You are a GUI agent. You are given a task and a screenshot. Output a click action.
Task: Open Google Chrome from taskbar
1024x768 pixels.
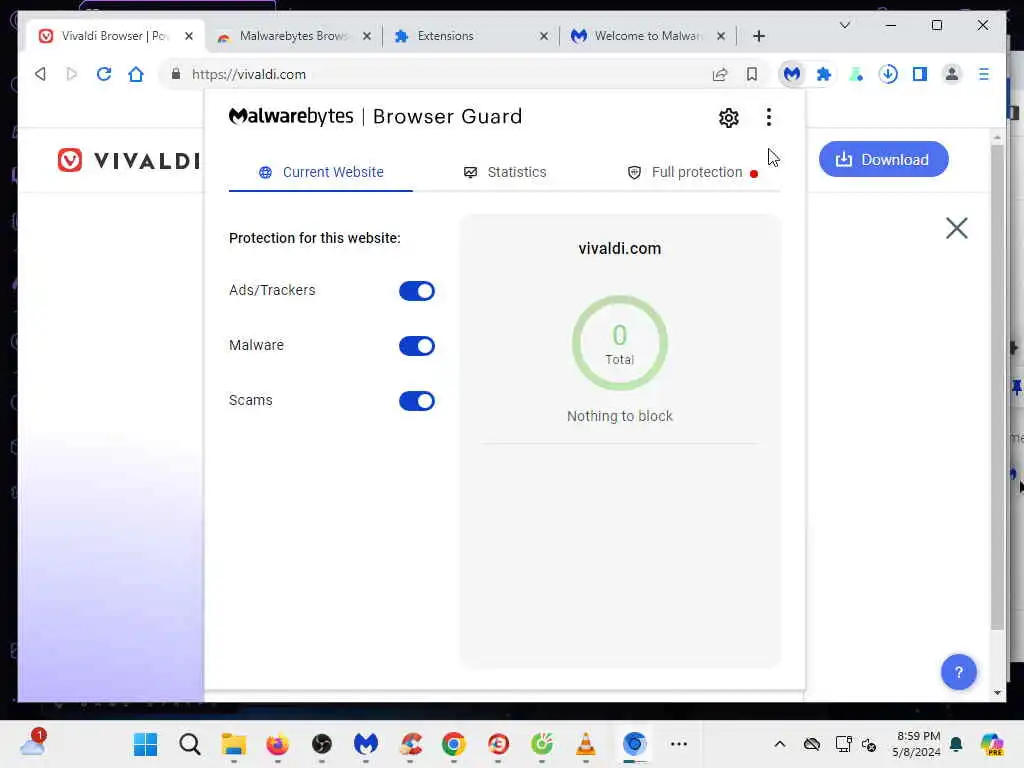[454, 744]
